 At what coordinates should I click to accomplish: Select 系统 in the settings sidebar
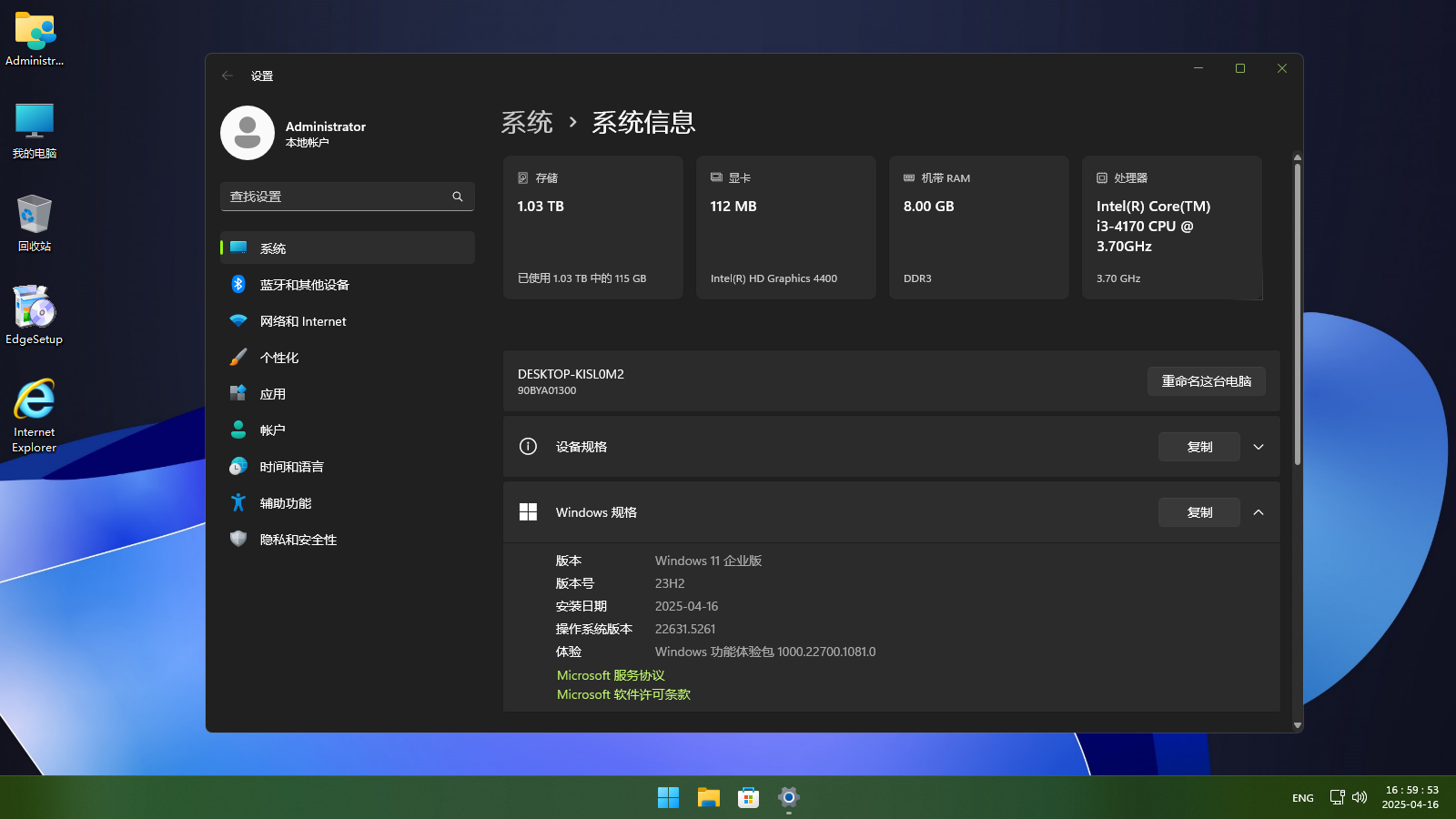348,248
